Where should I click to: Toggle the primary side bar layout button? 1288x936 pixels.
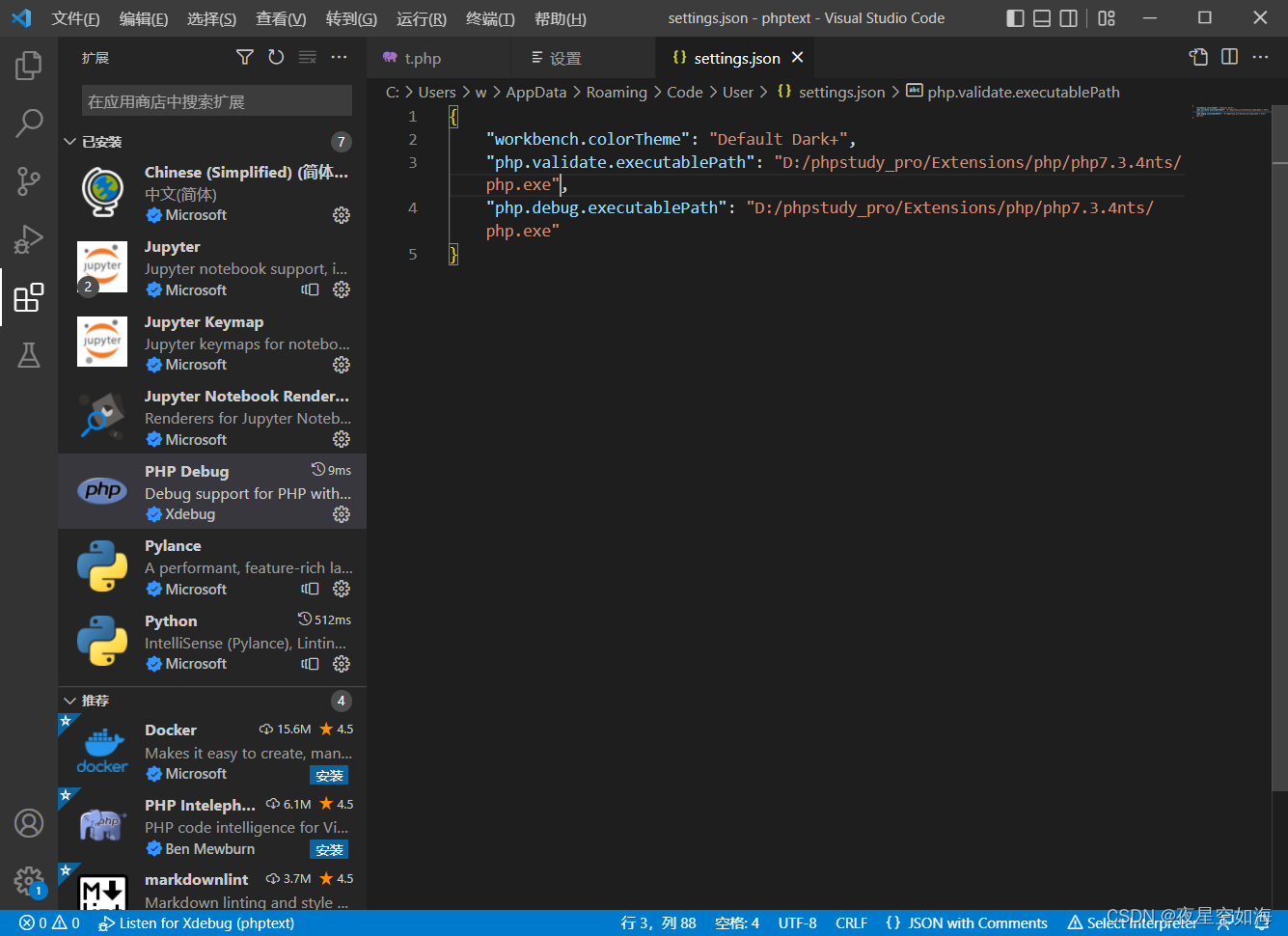click(x=1015, y=18)
